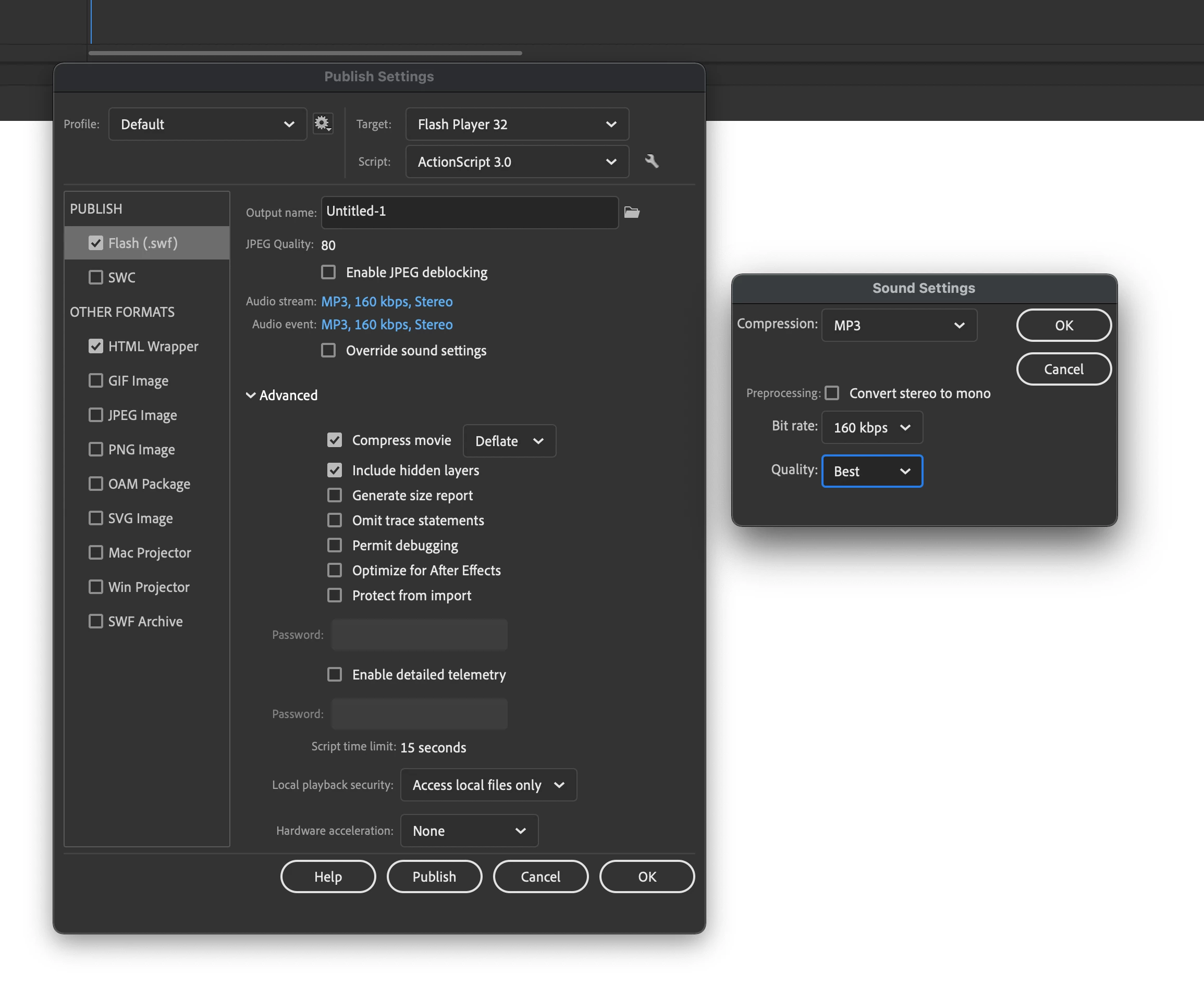Open the Bit rate dropdown
This screenshot has width=1204, height=988.
(871, 427)
